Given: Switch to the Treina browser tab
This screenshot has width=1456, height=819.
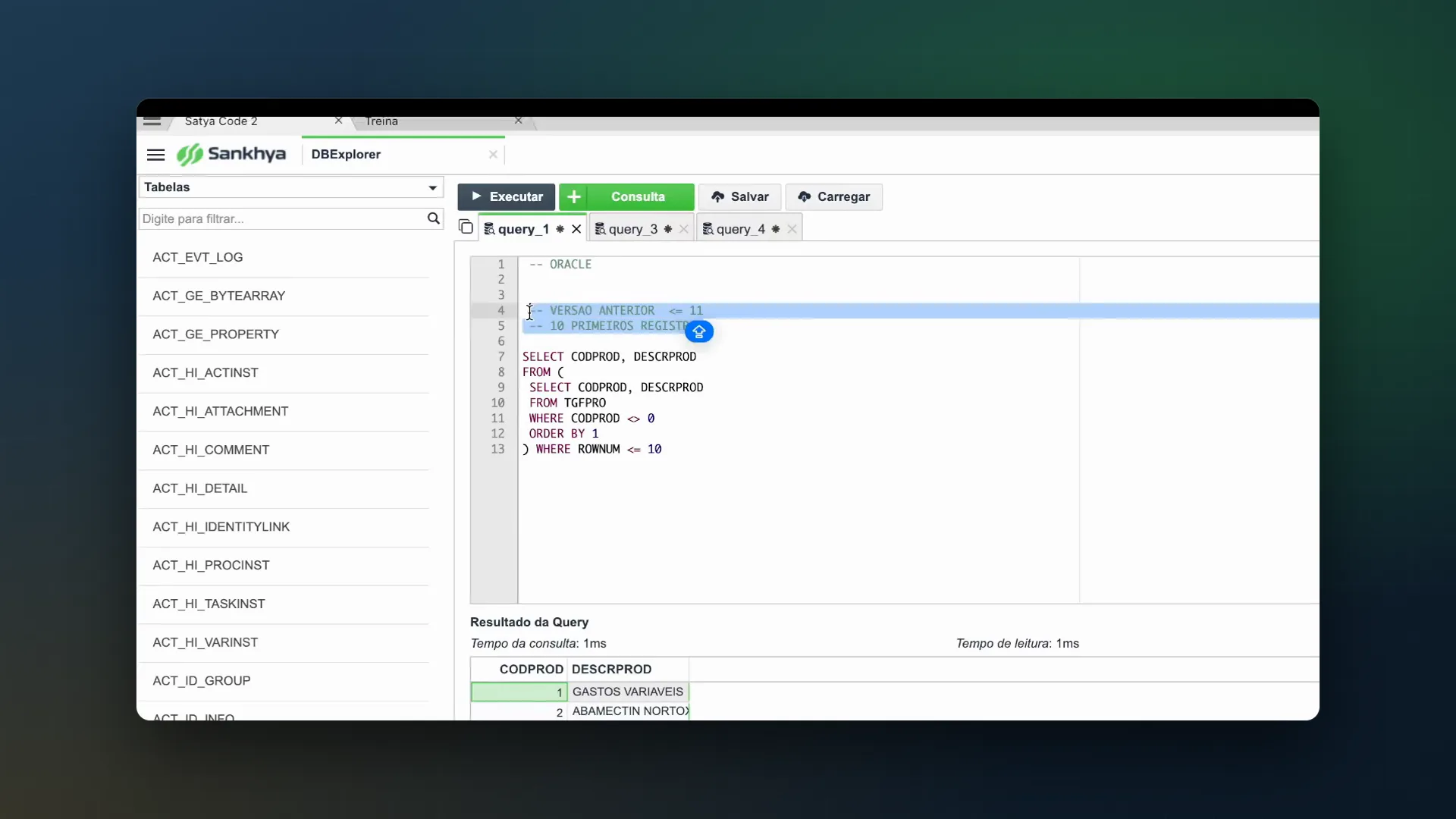Looking at the screenshot, I should [x=381, y=121].
